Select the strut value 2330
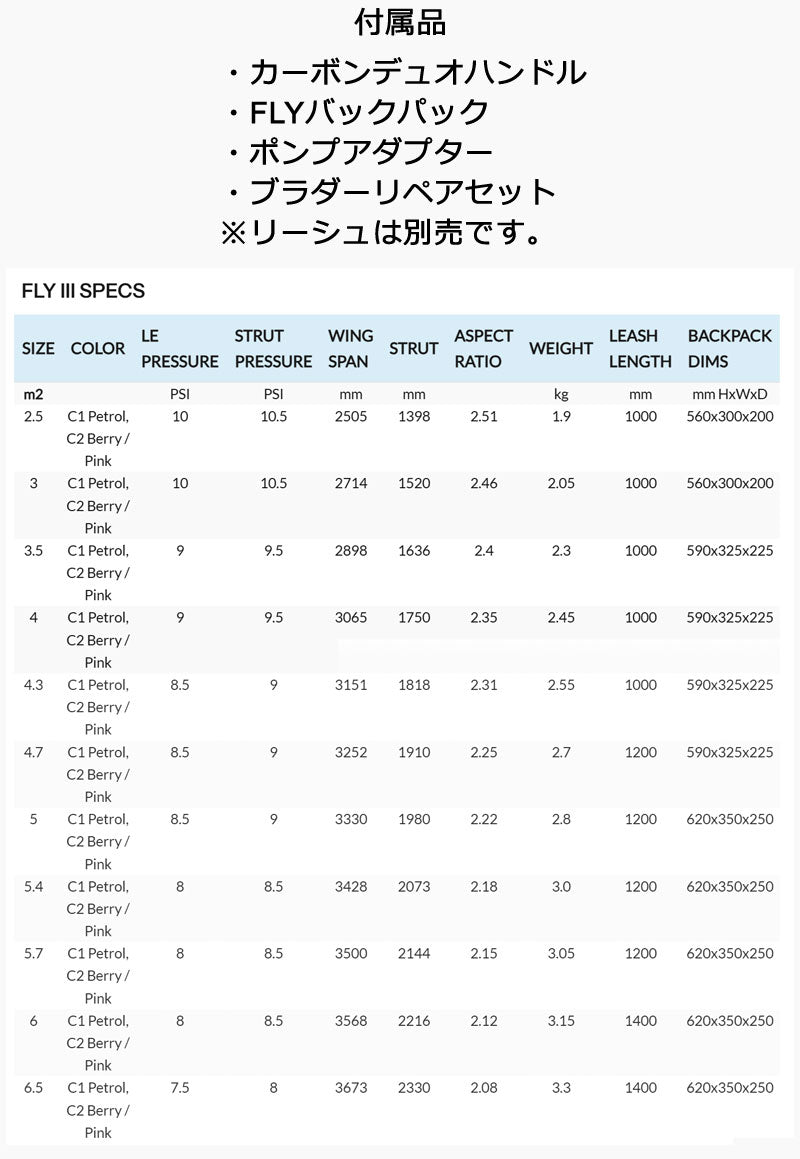The width and height of the screenshot is (800, 1159). coord(413,1088)
